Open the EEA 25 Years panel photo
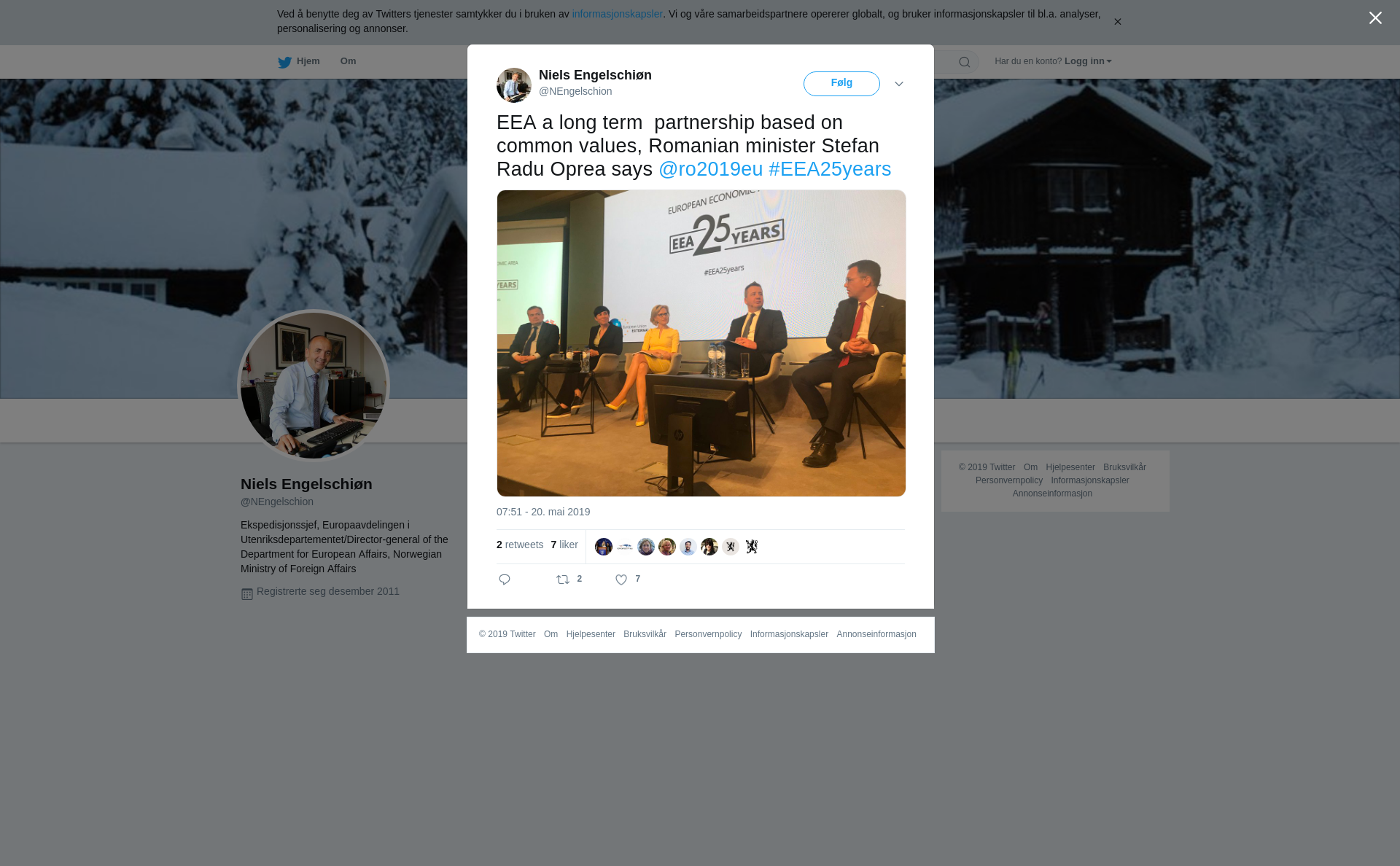Image resolution: width=1400 pixels, height=866 pixels. coord(701,343)
